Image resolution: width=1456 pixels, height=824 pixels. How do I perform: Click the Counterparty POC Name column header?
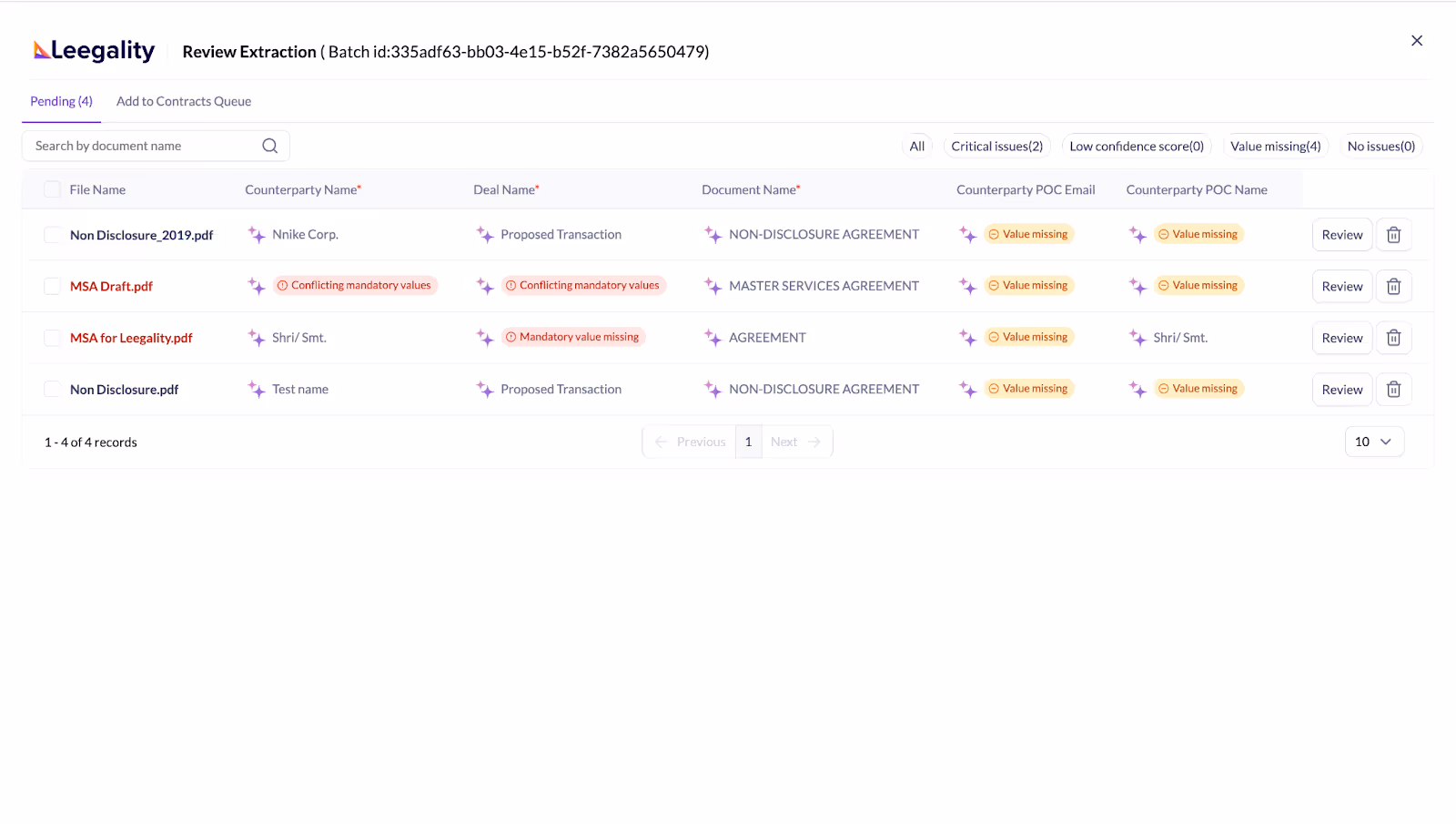pyautogui.click(x=1197, y=189)
